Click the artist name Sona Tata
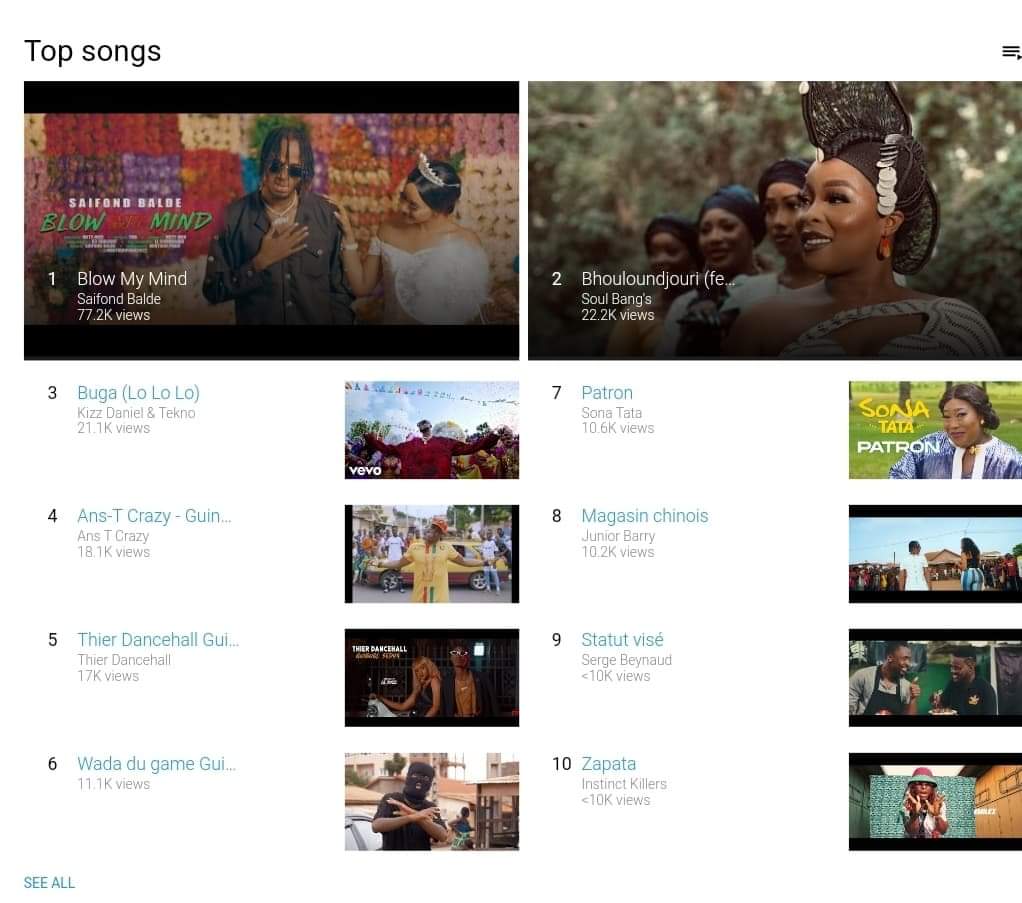The width and height of the screenshot is (1022, 903). click(x=611, y=413)
